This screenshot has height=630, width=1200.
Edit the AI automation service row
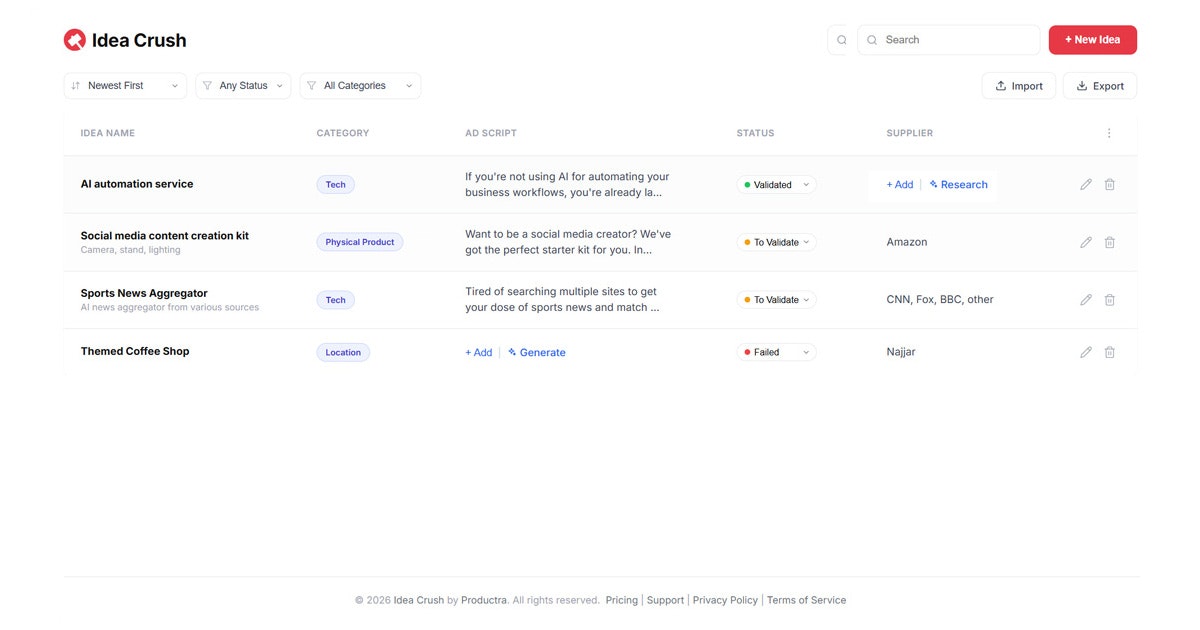click(x=1086, y=184)
